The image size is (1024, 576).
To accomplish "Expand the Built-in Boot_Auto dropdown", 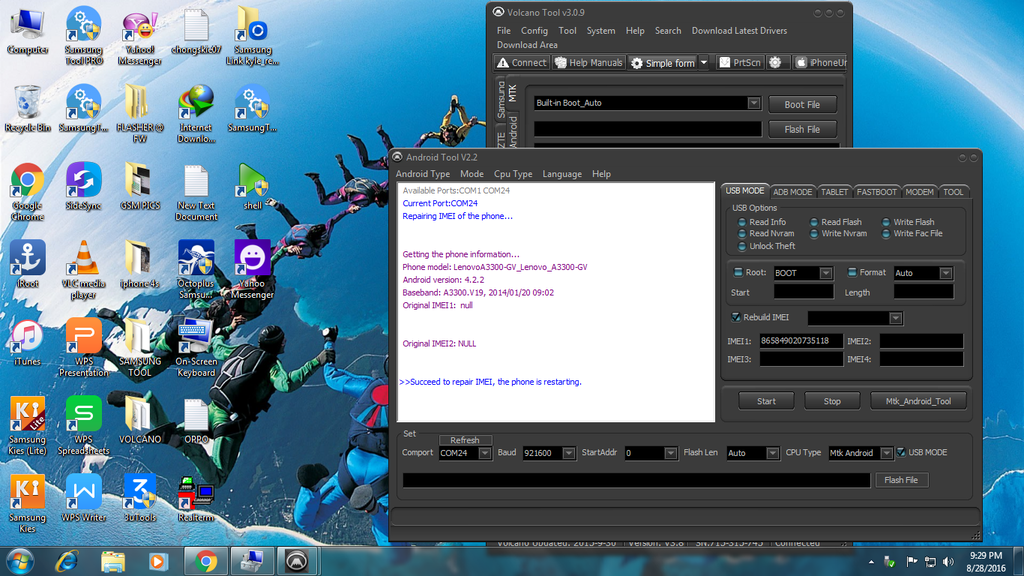I will (x=754, y=103).
